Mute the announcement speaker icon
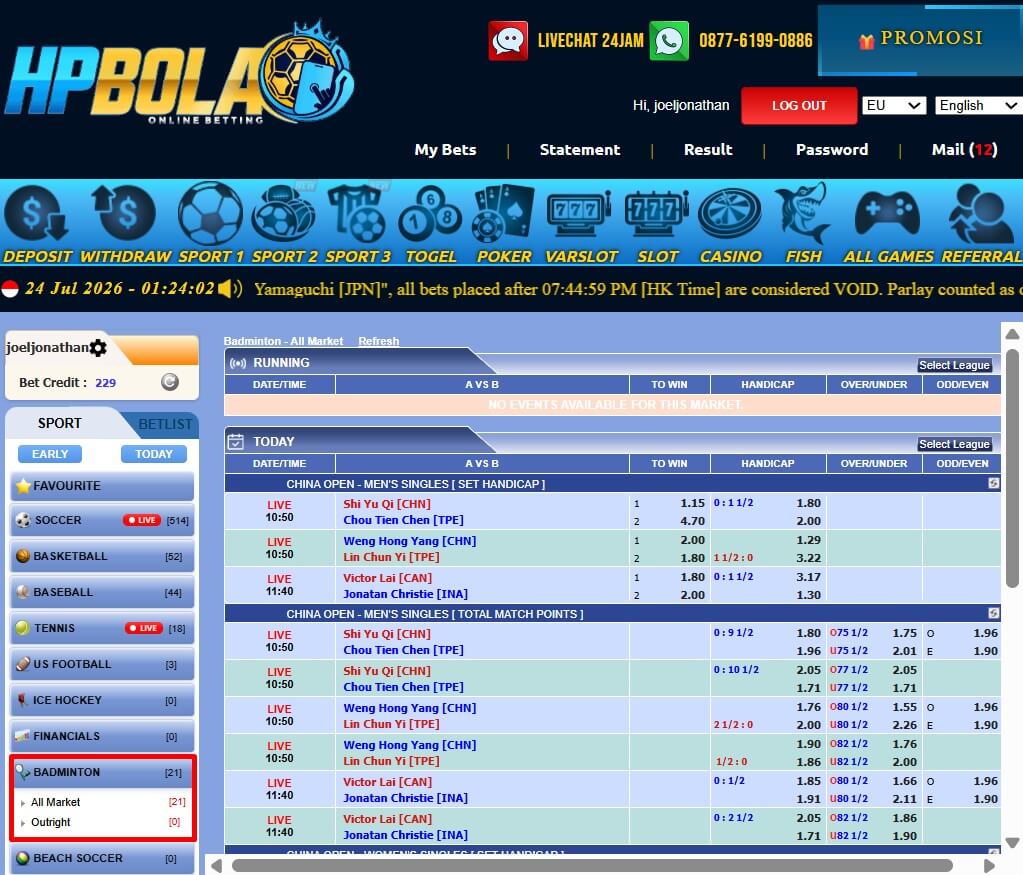The image size is (1023, 875). point(230,288)
